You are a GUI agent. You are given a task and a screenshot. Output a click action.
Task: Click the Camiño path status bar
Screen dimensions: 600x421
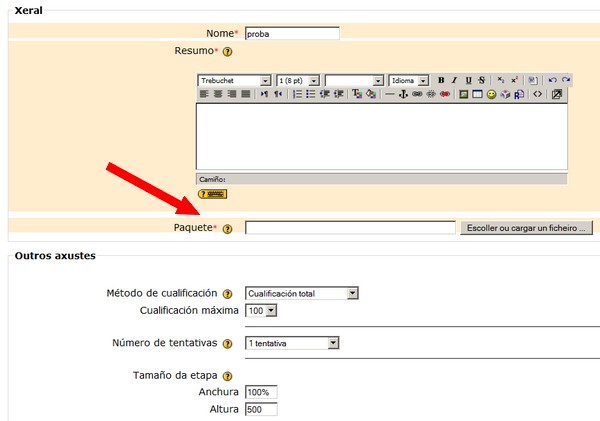[382, 179]
